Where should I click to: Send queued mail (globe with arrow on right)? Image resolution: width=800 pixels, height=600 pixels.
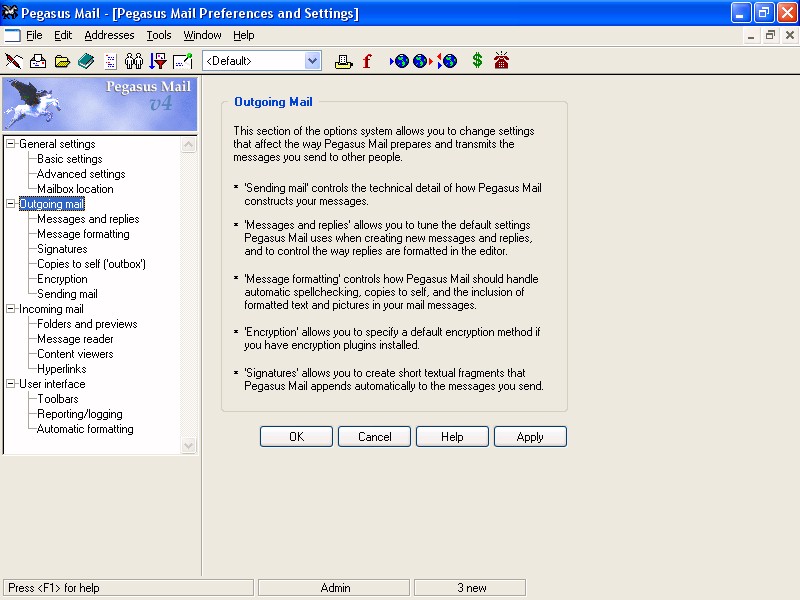pyautogui.click(x=422, y=61)
